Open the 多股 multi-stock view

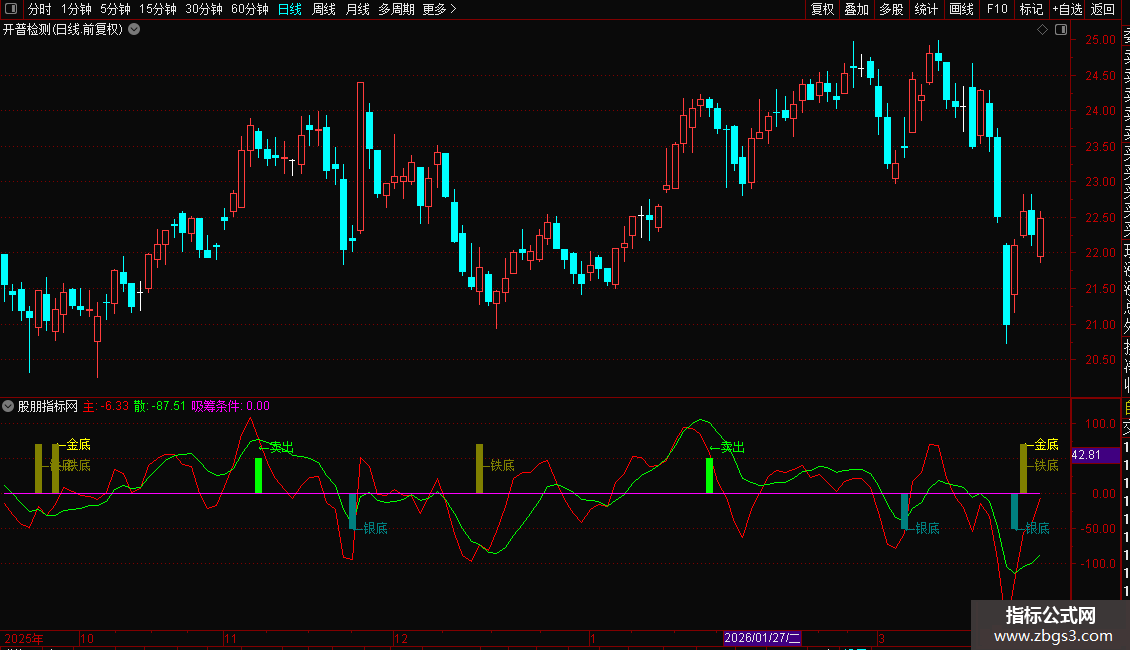click(891, 9)
